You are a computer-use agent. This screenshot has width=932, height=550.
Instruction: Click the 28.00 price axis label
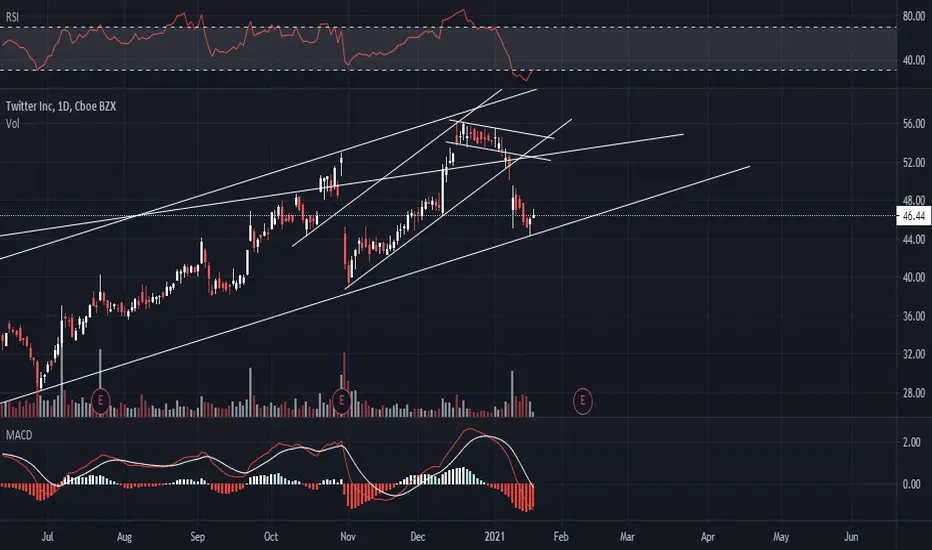914,393
